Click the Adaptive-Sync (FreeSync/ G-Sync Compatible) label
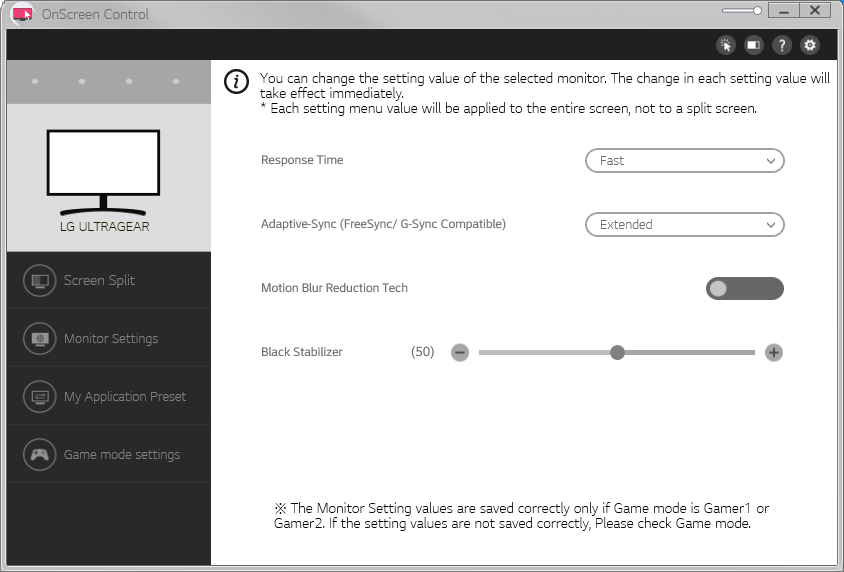The width and height of the screenshot is (844, 572). pyautogui.click(x=383, y=224)
